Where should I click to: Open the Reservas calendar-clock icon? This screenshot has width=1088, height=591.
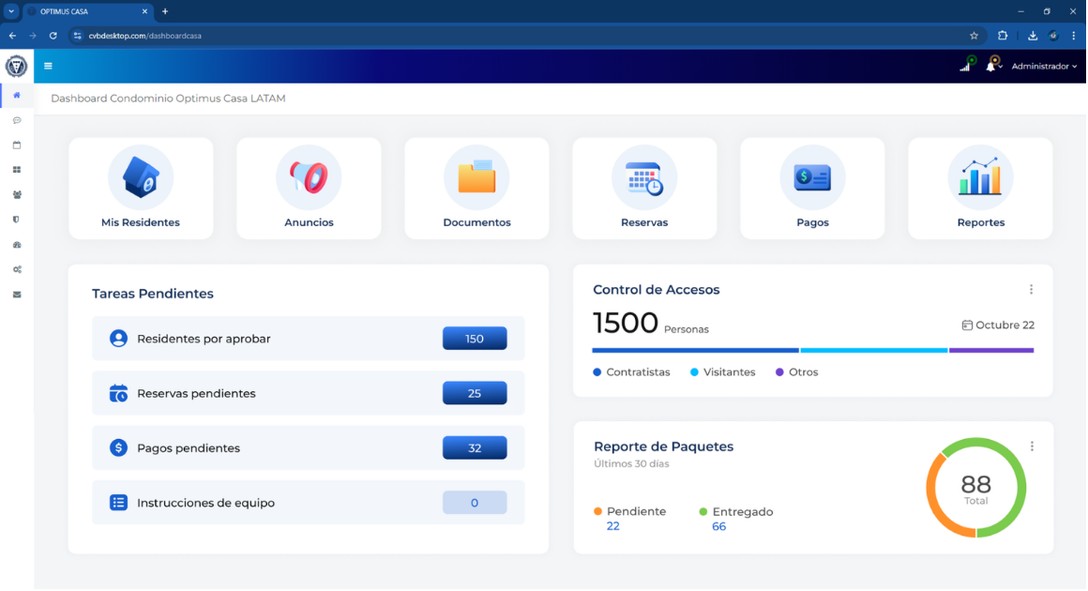[645, 177]
